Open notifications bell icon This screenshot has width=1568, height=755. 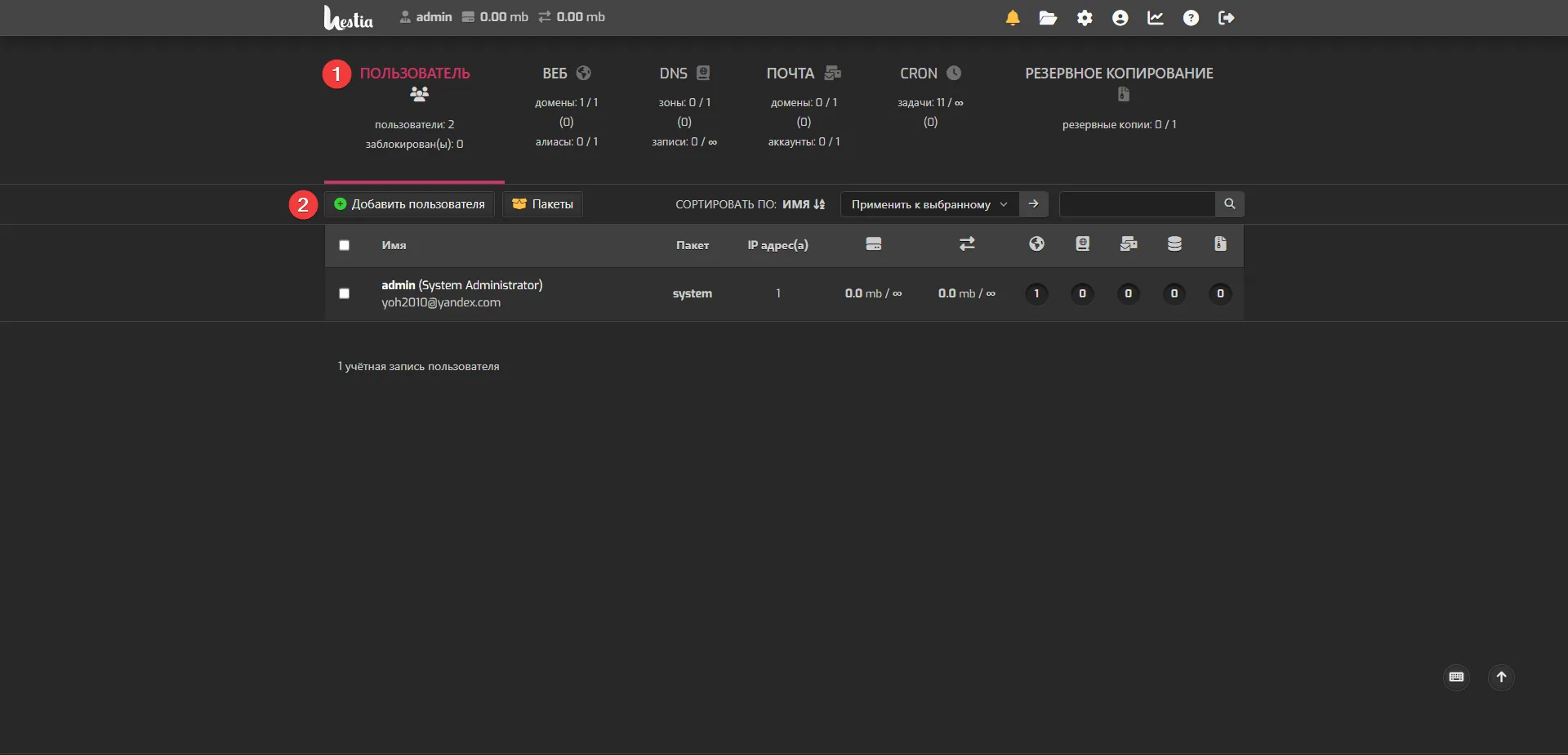[x=1013, y=18]
